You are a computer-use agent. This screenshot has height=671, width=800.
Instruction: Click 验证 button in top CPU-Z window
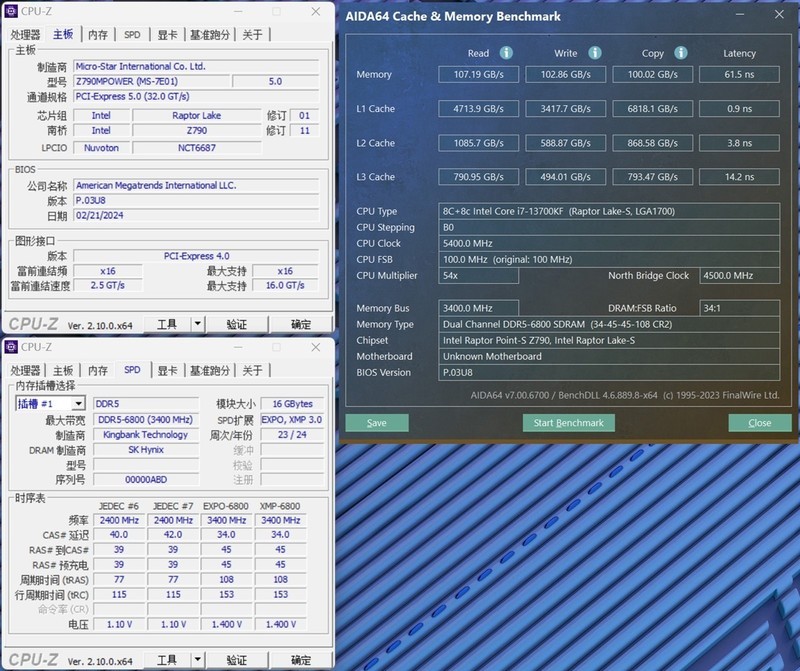pos(236,324)
